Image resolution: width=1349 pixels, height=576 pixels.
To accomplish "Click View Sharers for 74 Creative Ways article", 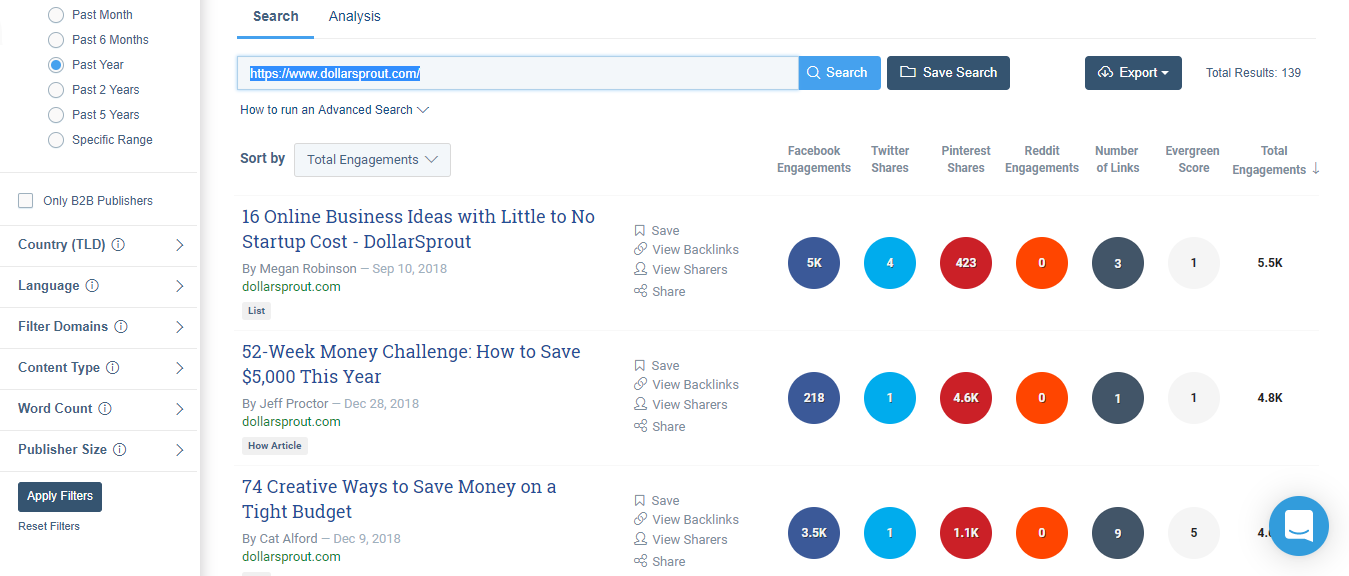I will pyautogui.click(x=689, y=539).
